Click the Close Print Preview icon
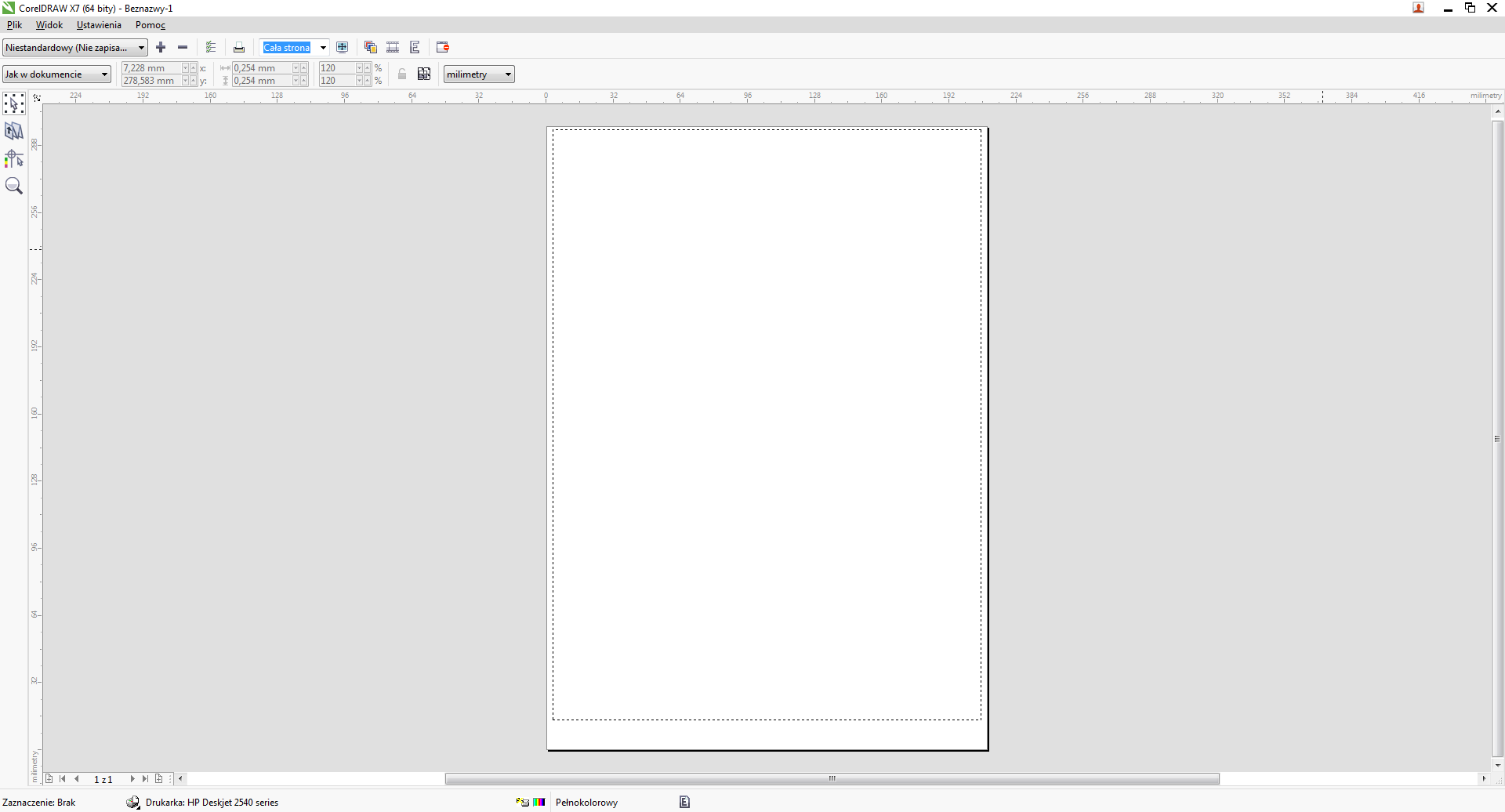The width and height of the screenshot is (1505, 812). click(443, 48)
